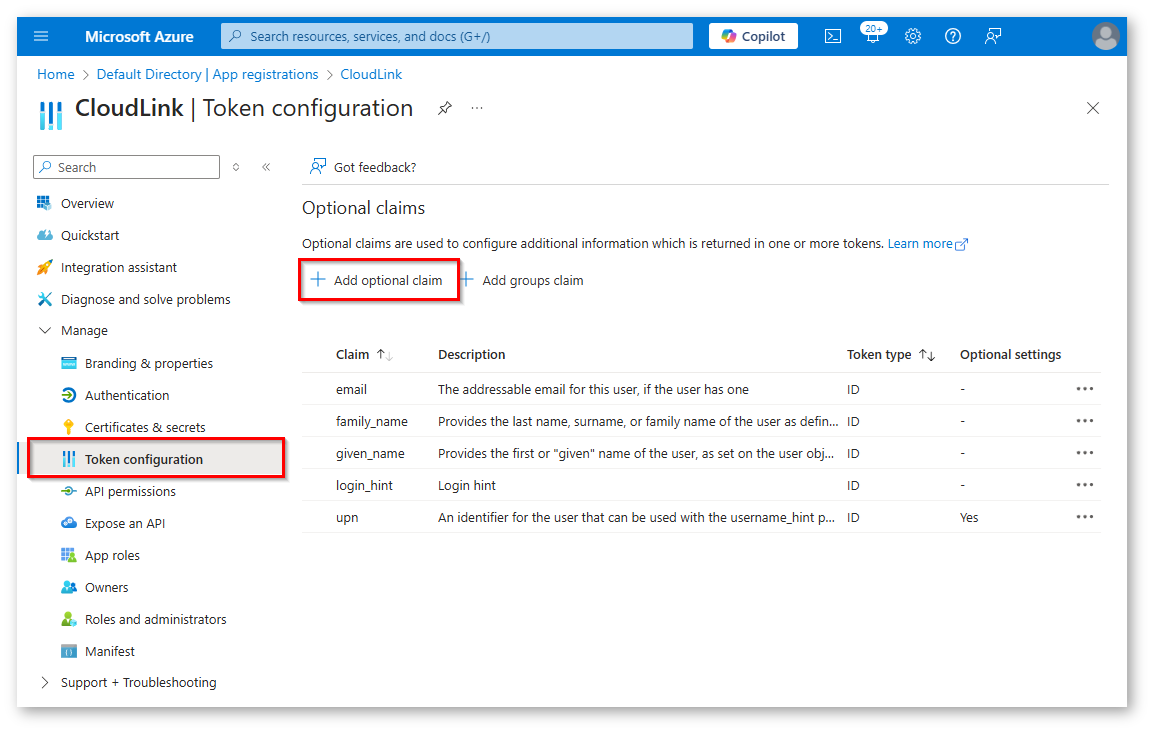Collapse the side menu using double chevron

pyautogui.click(x=266, y=167)
